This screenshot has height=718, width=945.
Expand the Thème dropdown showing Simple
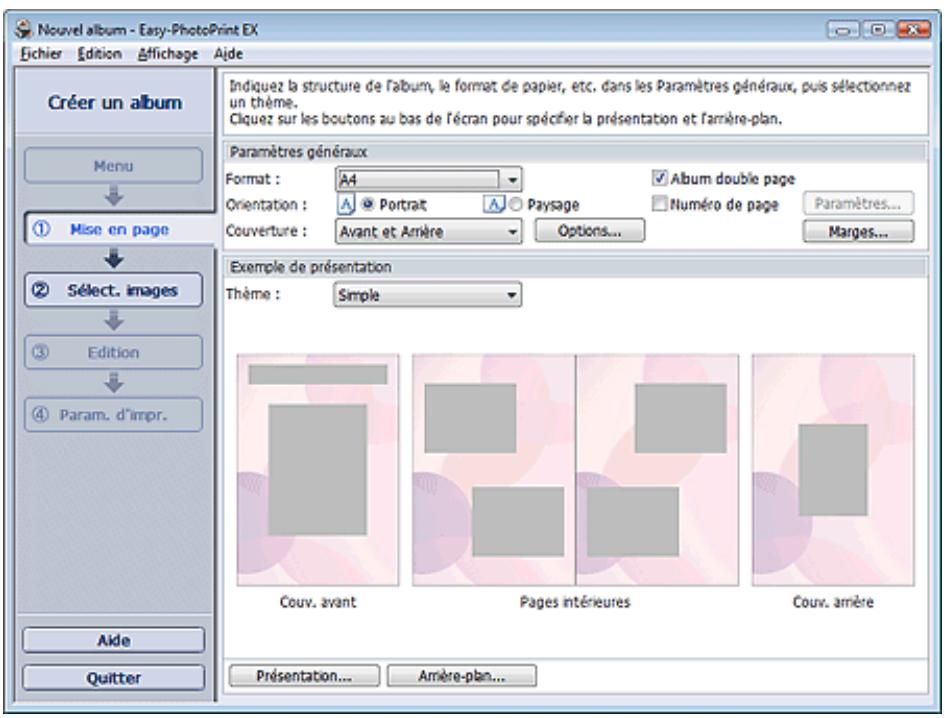pos(427,295)
